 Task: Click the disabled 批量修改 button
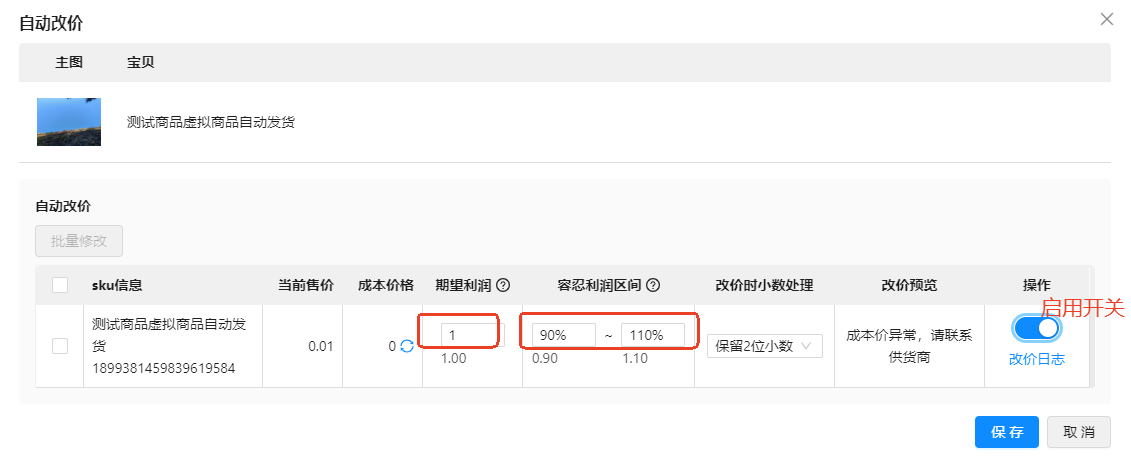(79, 241)
